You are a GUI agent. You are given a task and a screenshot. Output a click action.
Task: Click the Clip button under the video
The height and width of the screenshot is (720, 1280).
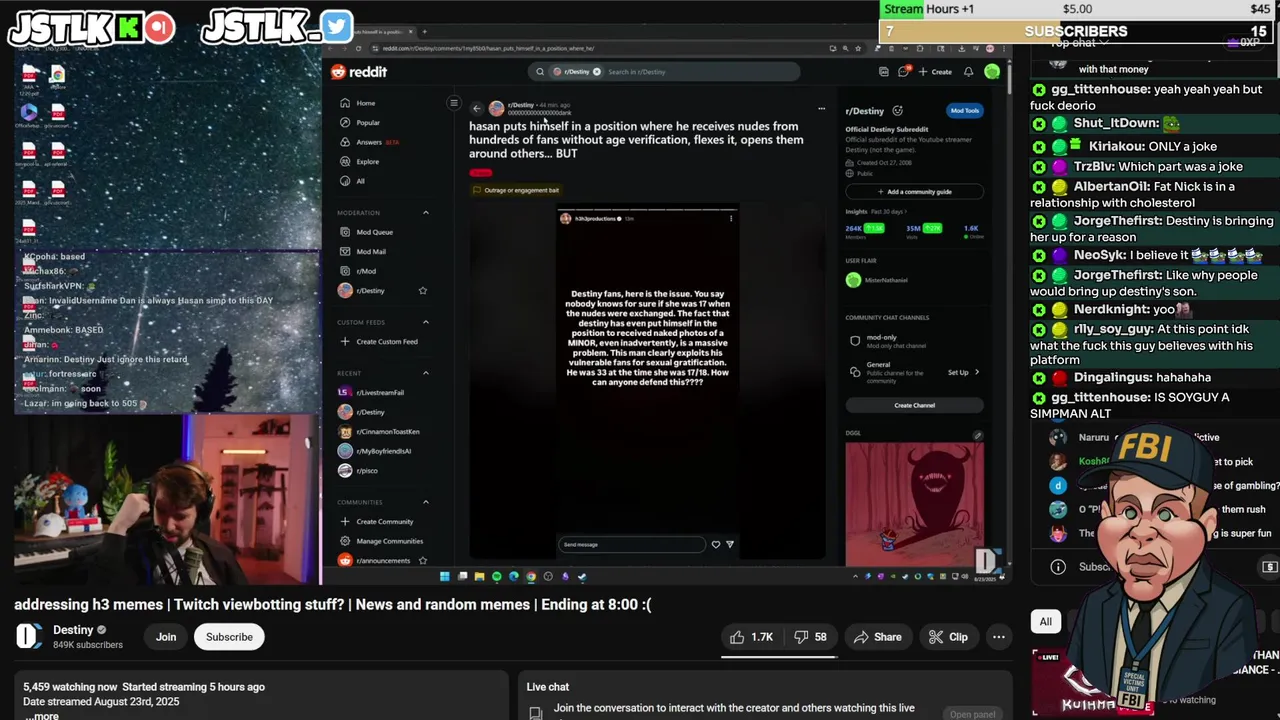(948, 637)
